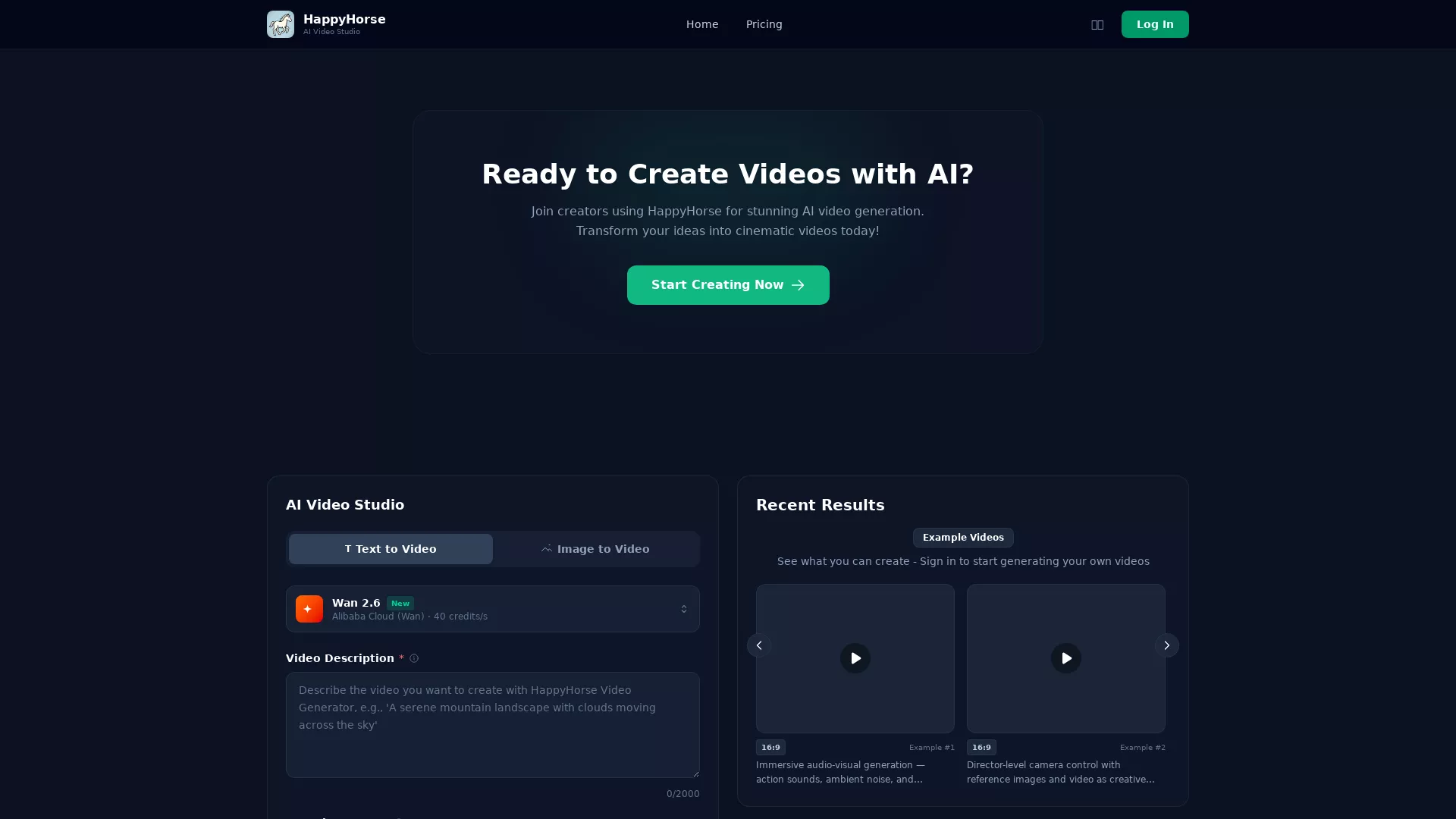This screenshot has height=819, width=1456.
Task: Click the play icon on Example #2 video
Action: [x=1065, y=658]
